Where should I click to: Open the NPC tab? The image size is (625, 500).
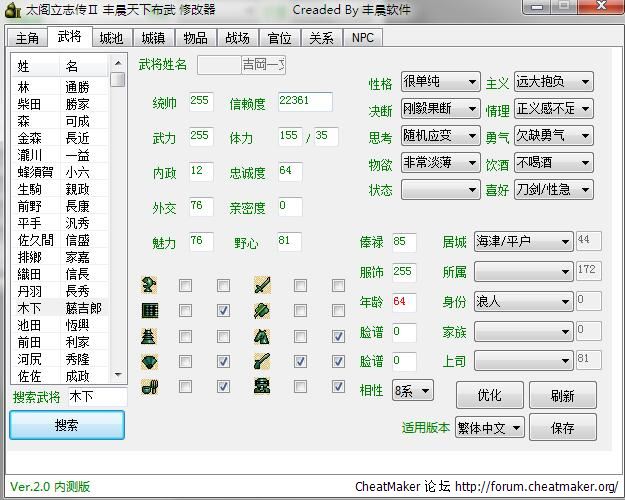362,38
